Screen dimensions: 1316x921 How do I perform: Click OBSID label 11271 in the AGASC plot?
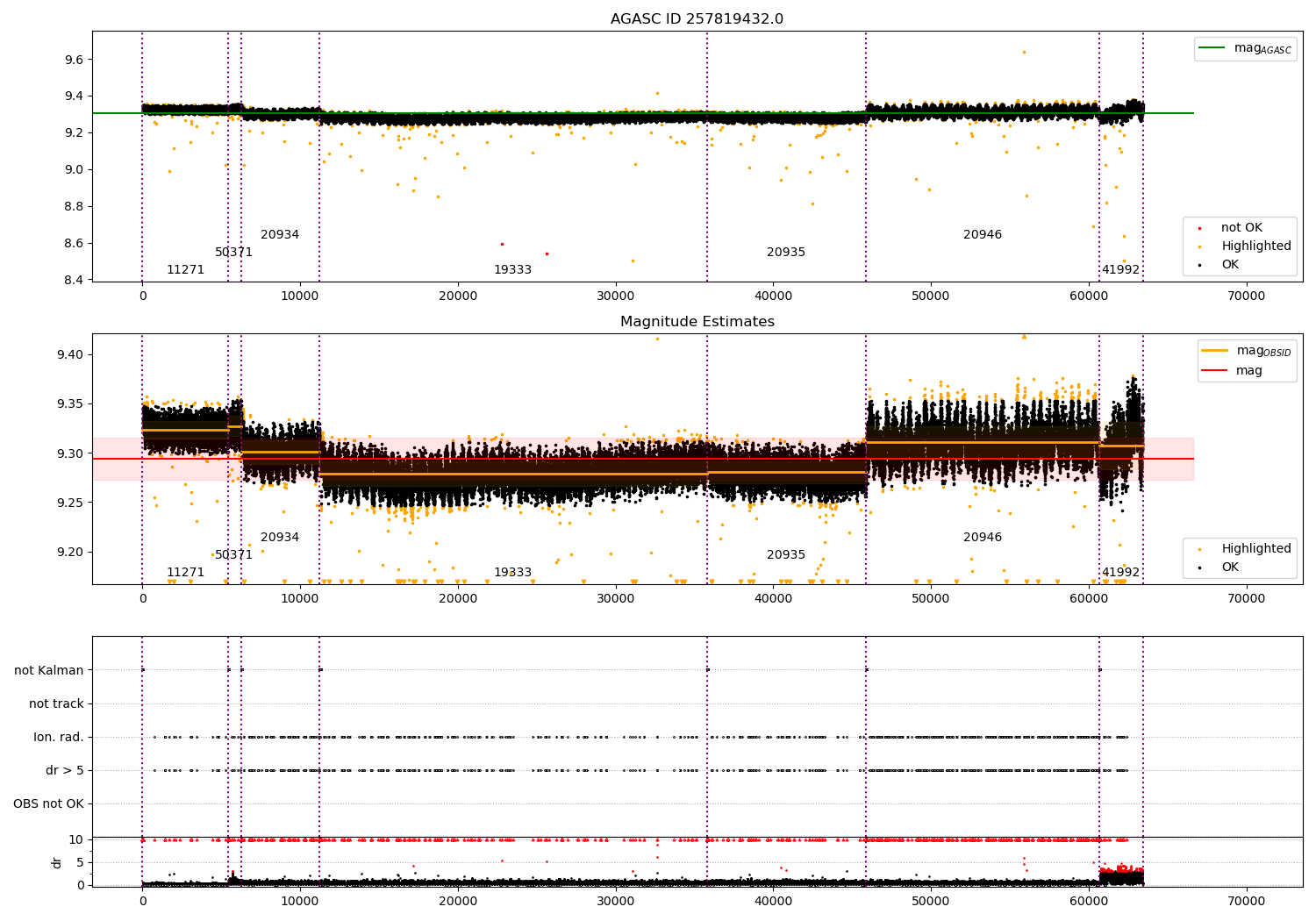coord(185,270)
